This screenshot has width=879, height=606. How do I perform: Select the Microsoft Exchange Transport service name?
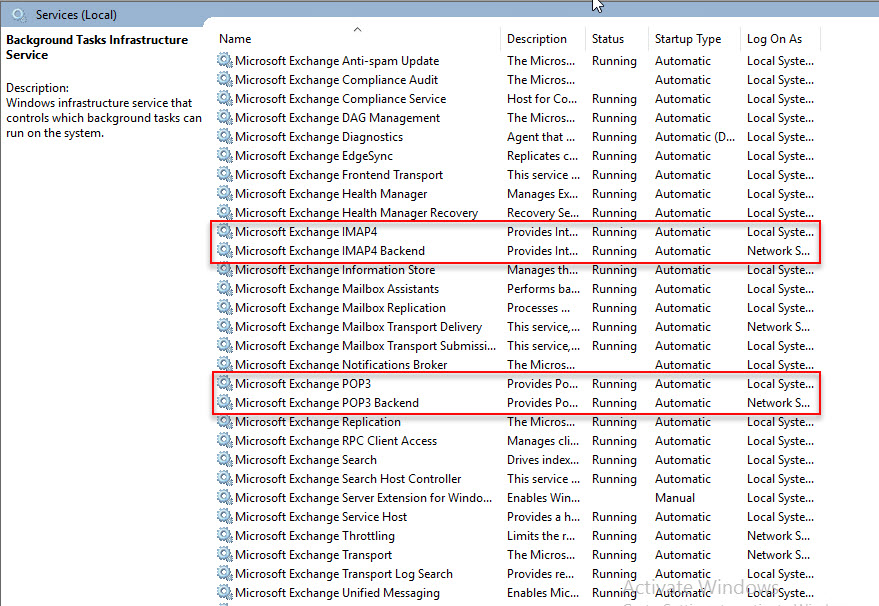coord(313,555)
